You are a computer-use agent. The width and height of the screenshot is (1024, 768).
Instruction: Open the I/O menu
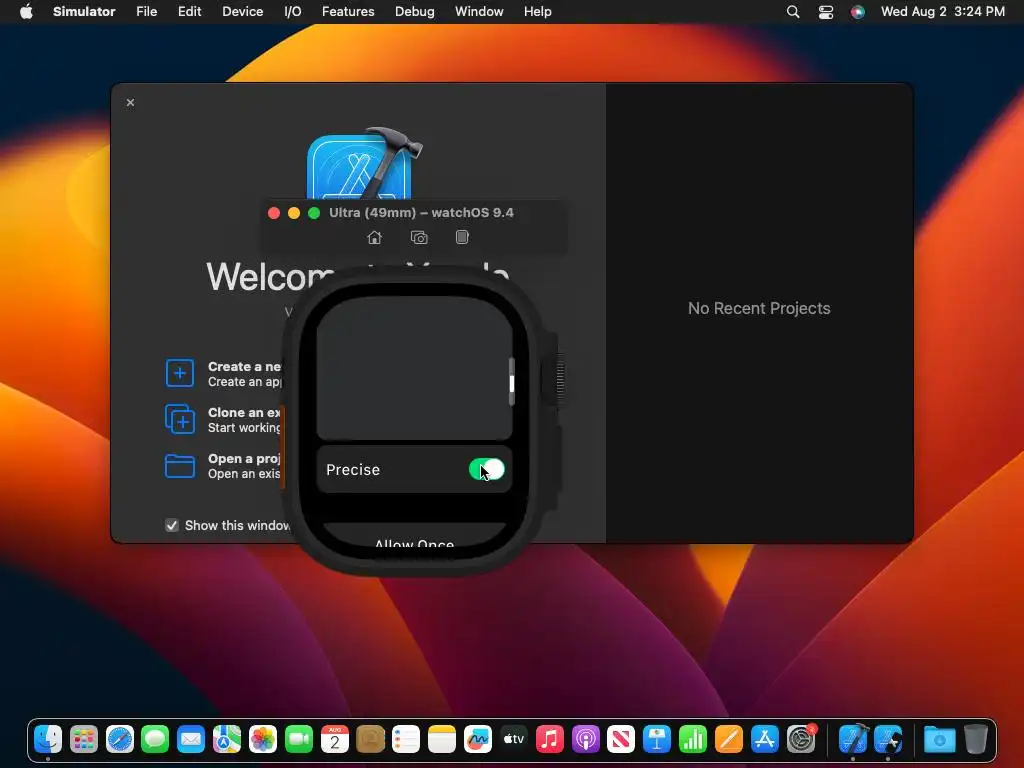coord(293,12)
